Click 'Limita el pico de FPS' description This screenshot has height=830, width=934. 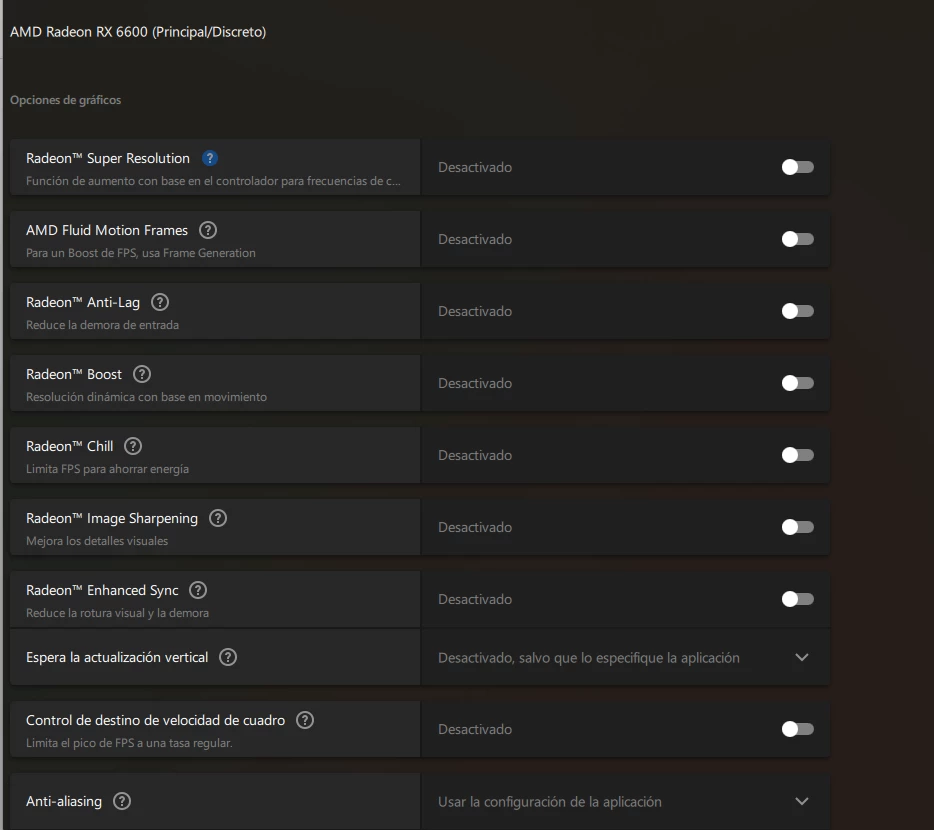(x=129, y=743)
